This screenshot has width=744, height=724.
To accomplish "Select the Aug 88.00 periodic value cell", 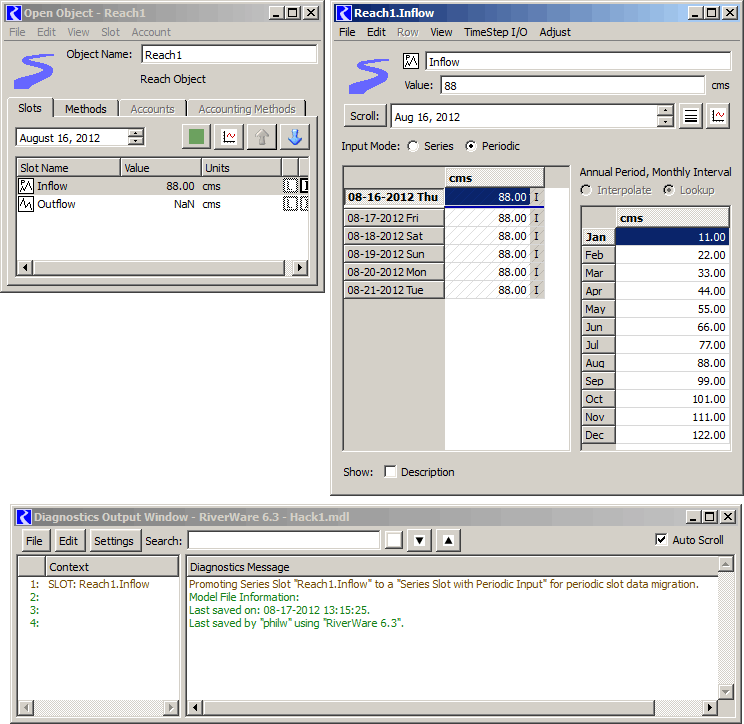I will coord(672,363).
